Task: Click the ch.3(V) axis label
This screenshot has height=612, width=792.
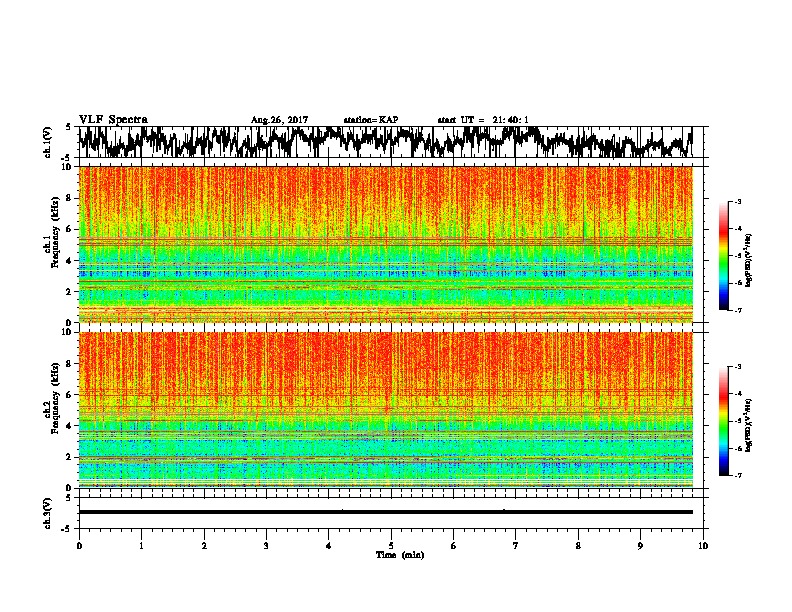Action: [x=48, y=513]
